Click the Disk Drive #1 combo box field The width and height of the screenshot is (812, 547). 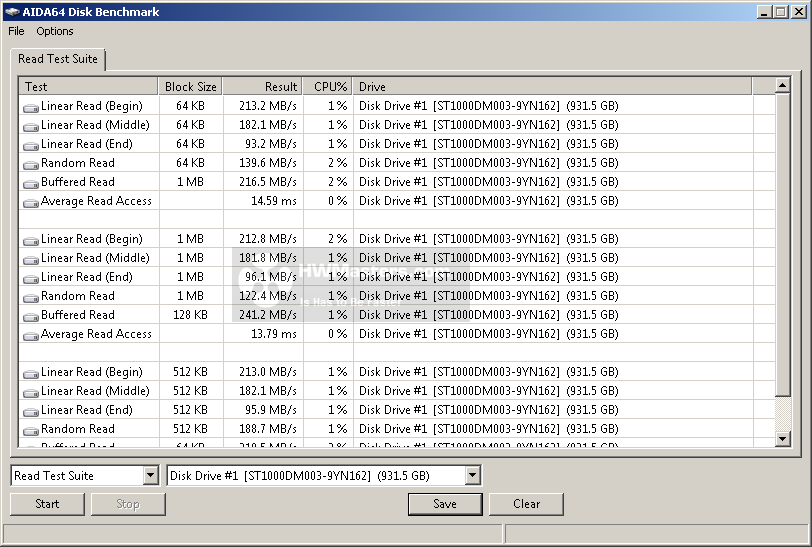[324, 476]
